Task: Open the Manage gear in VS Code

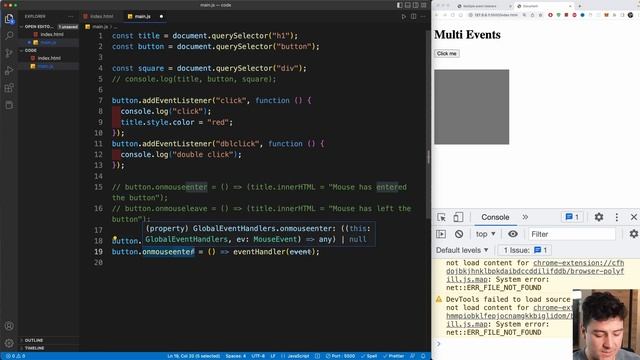Action: [x=9, y=343]
